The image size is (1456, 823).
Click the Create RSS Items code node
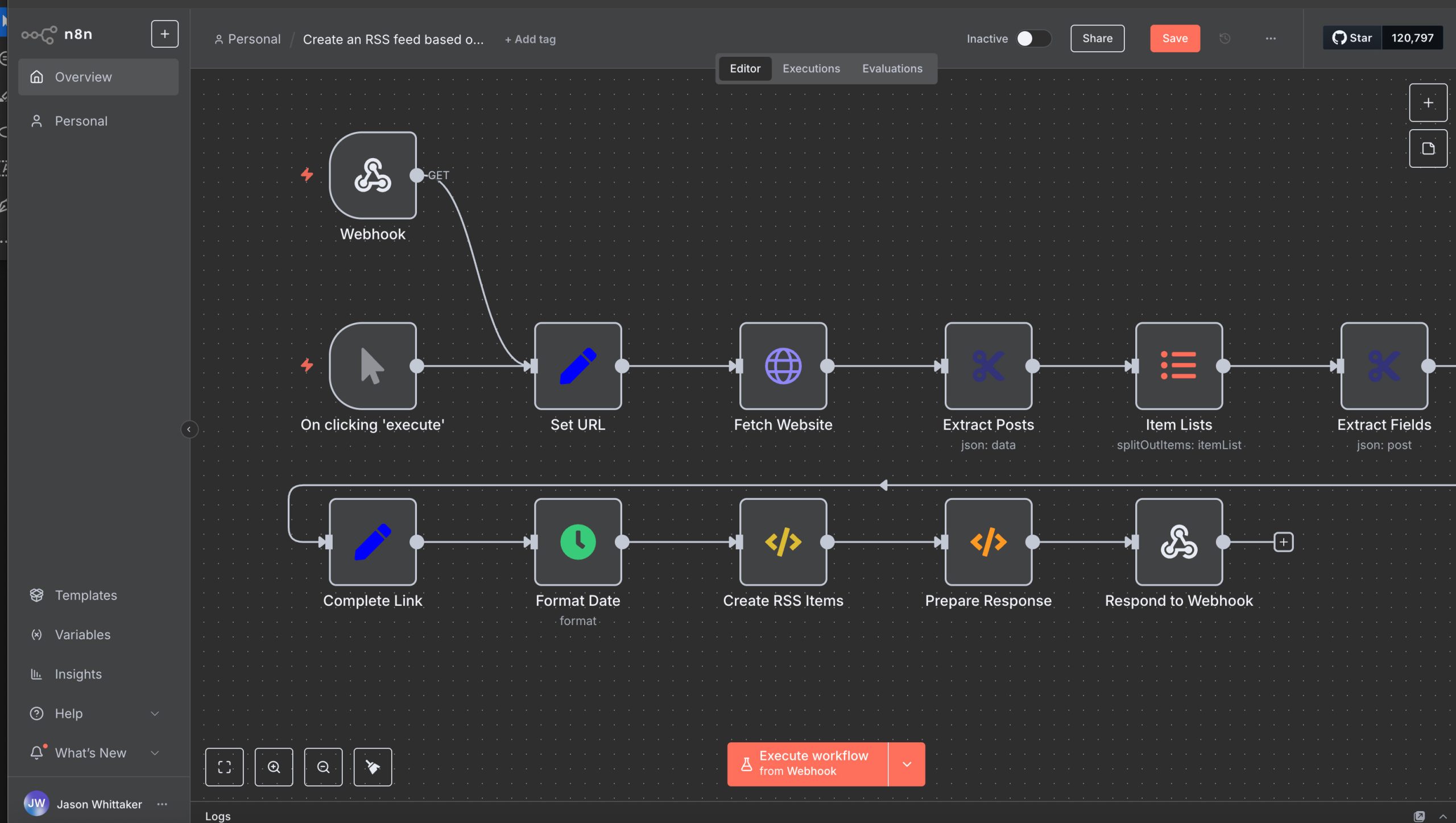[783, 541]
